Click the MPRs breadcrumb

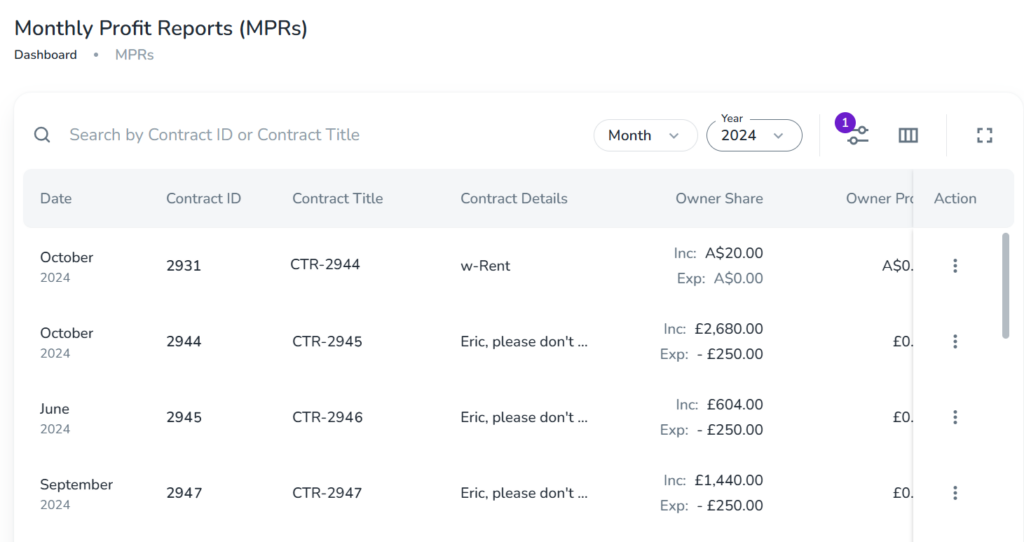click(x=134, y=55)
